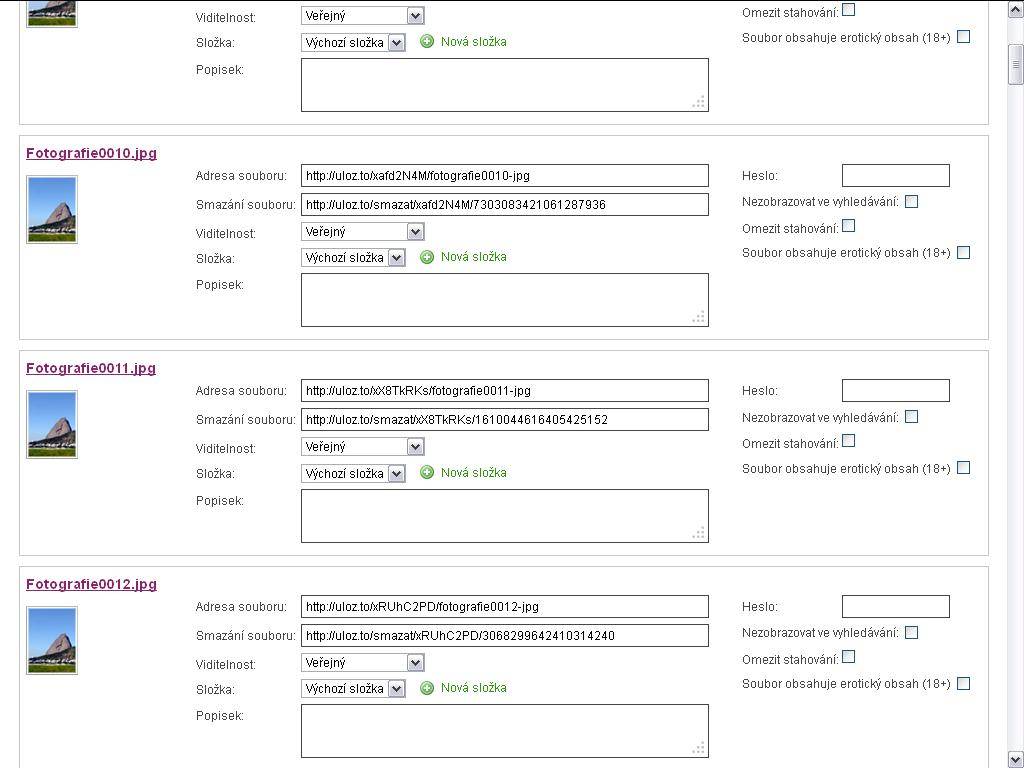Open Fotografie0011.jpg file link
This screenshot has width=1024, height=768.
pos(91,368)
